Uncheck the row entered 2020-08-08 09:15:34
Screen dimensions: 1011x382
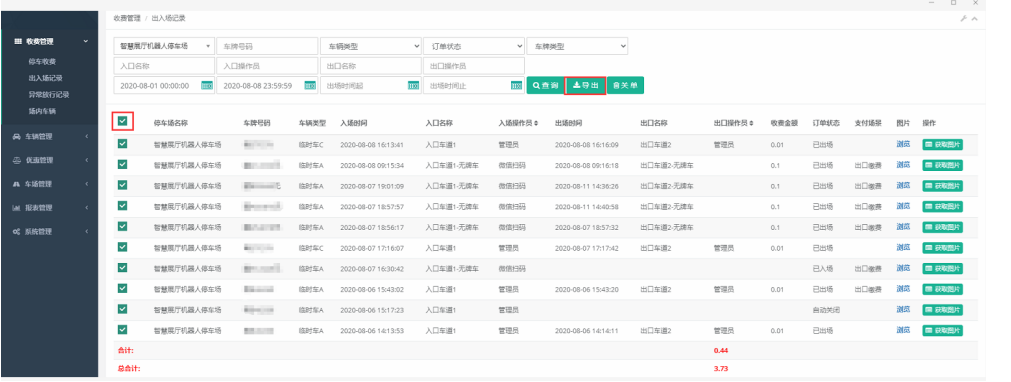[123, 165]
